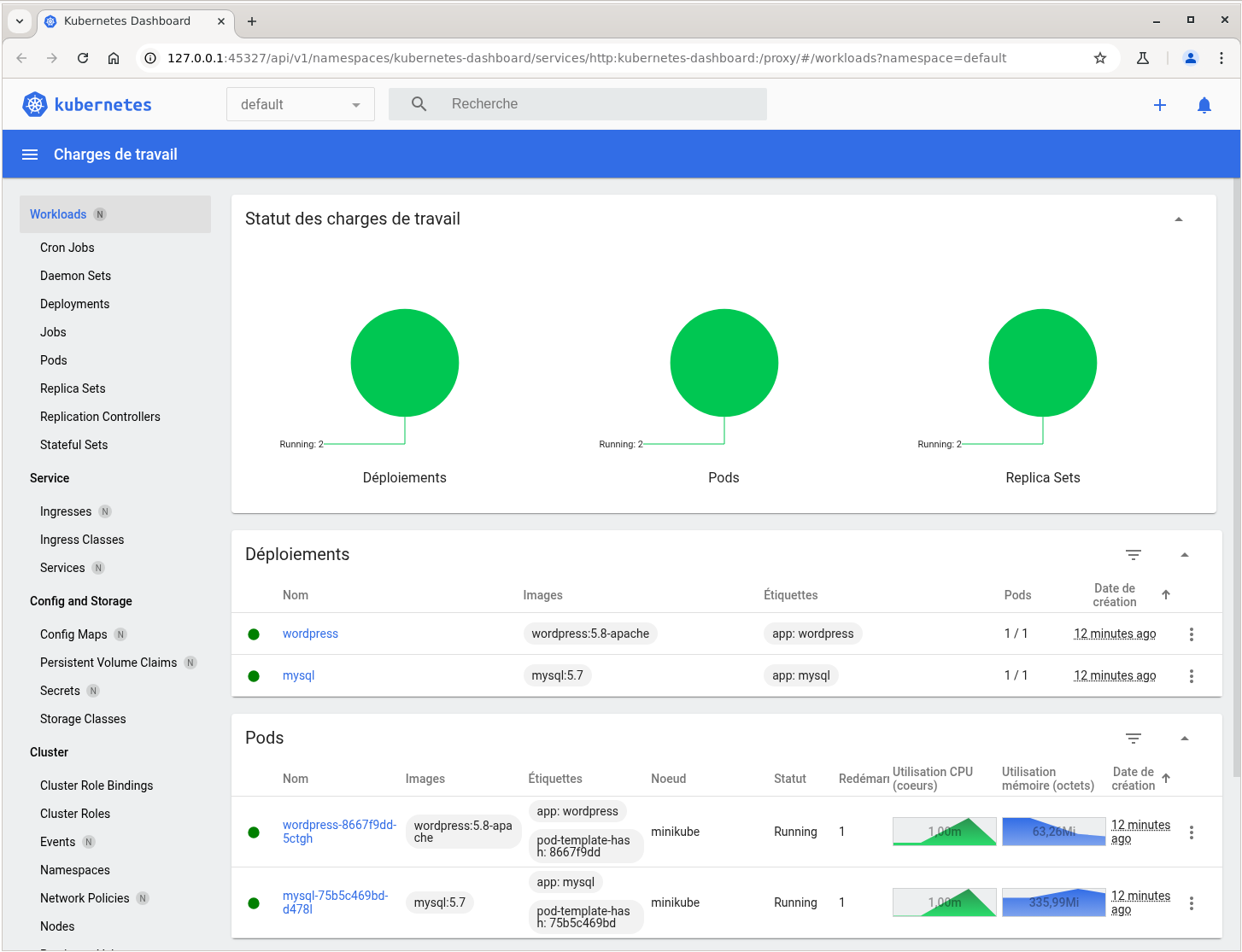Open filter for Déploiements table
The width and height of the screenshot is (1242, 952).
click(x=1134, y=555)
